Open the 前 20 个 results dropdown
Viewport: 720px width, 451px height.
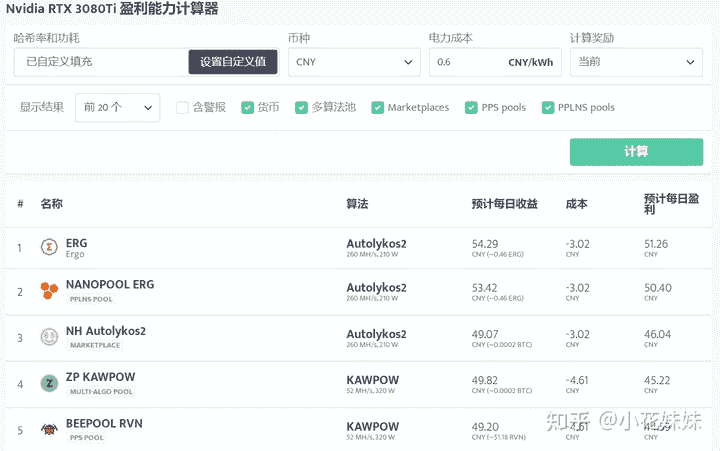(x=117, y=107)
